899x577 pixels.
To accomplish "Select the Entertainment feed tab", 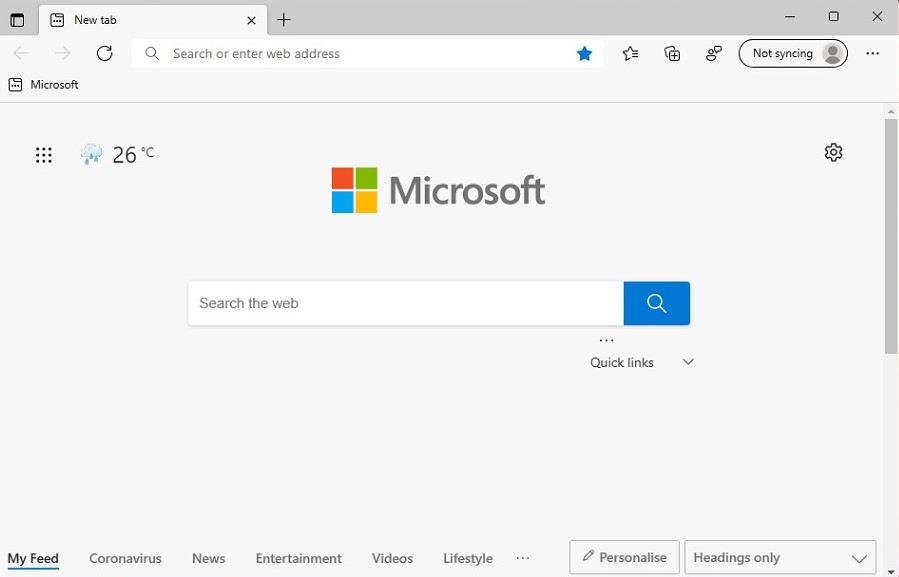I will coord(298,558).
